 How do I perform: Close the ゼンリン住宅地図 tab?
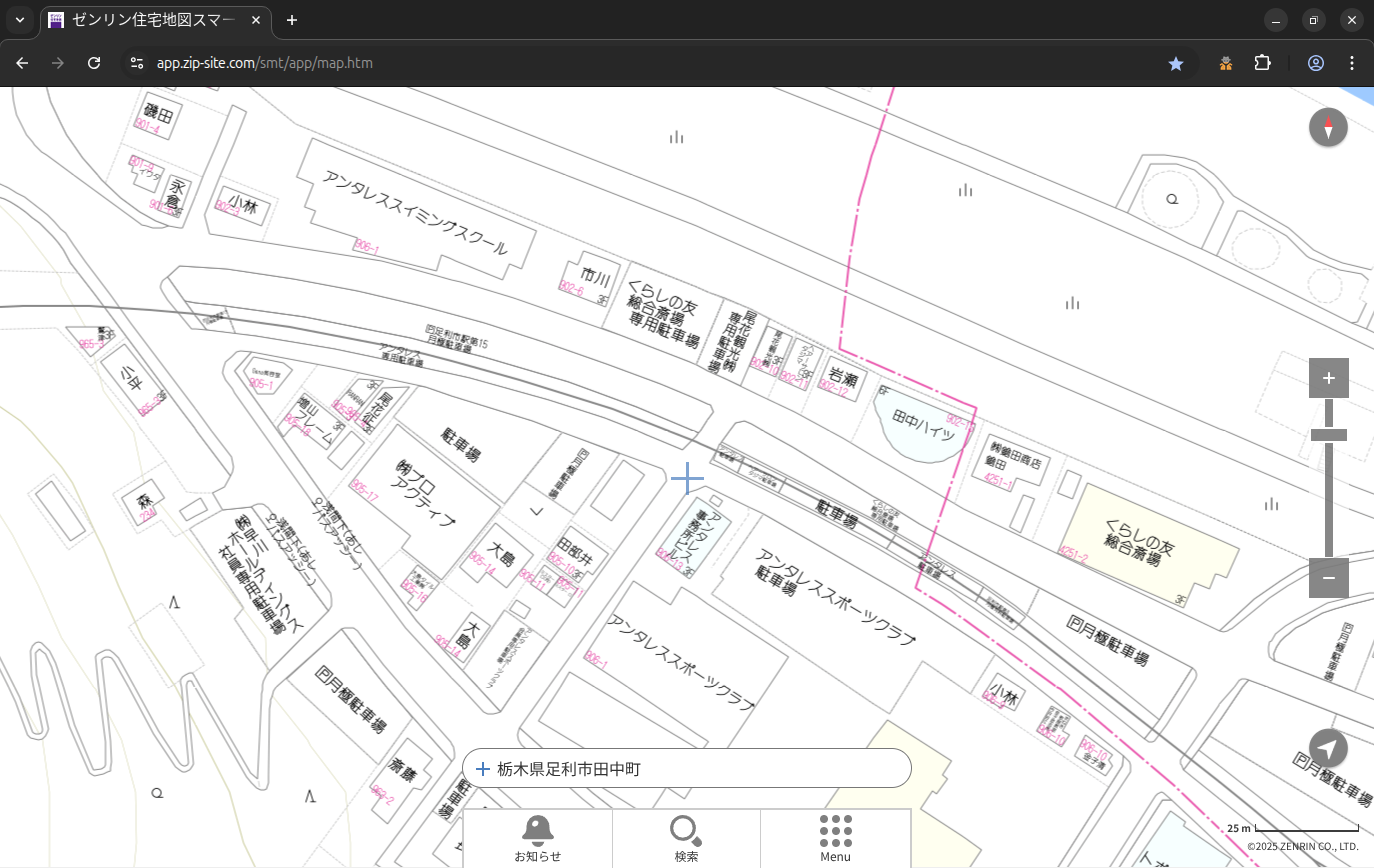[256, 20]
